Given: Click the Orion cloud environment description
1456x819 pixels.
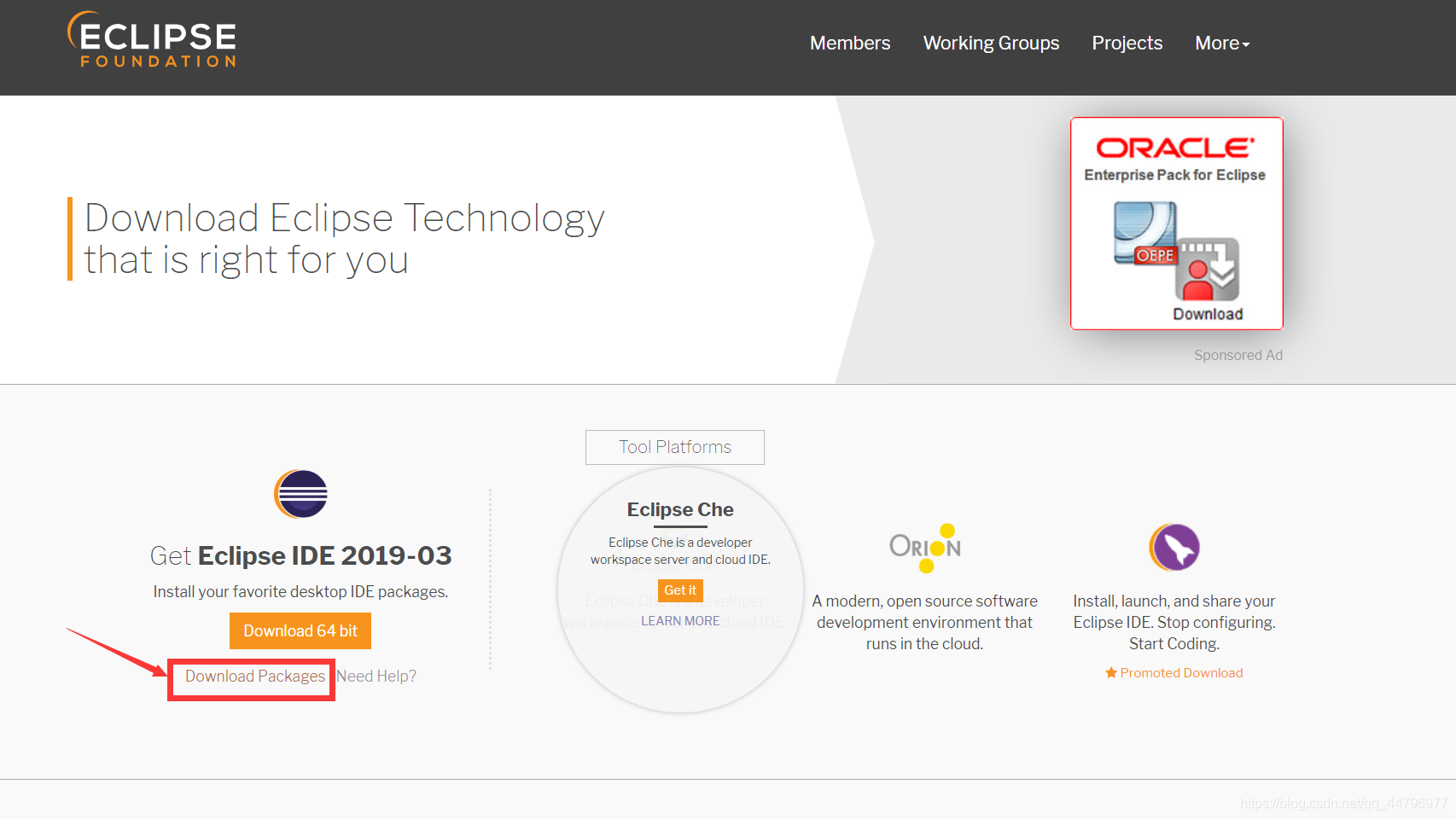Looking at the screenshot, I should [x=924, y=622].
